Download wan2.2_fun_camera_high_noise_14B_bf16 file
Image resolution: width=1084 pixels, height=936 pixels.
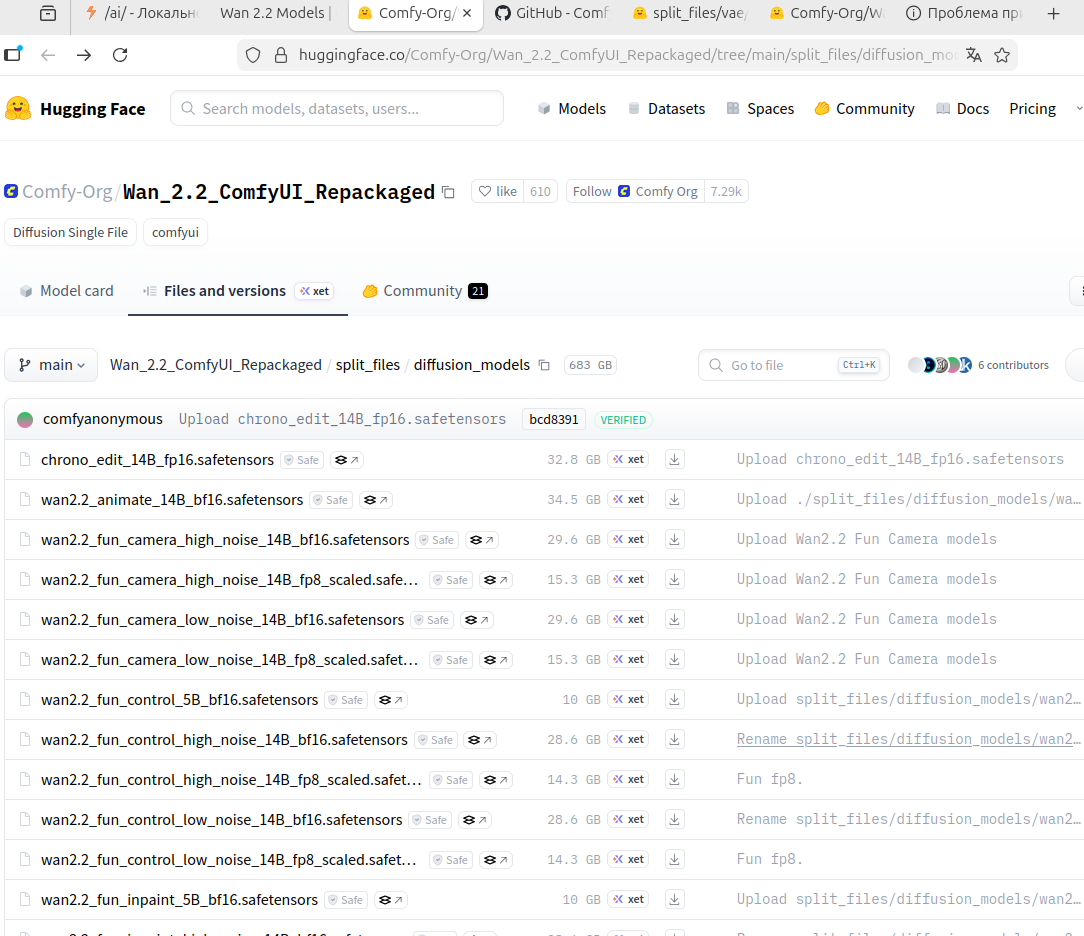pos(674,539)
